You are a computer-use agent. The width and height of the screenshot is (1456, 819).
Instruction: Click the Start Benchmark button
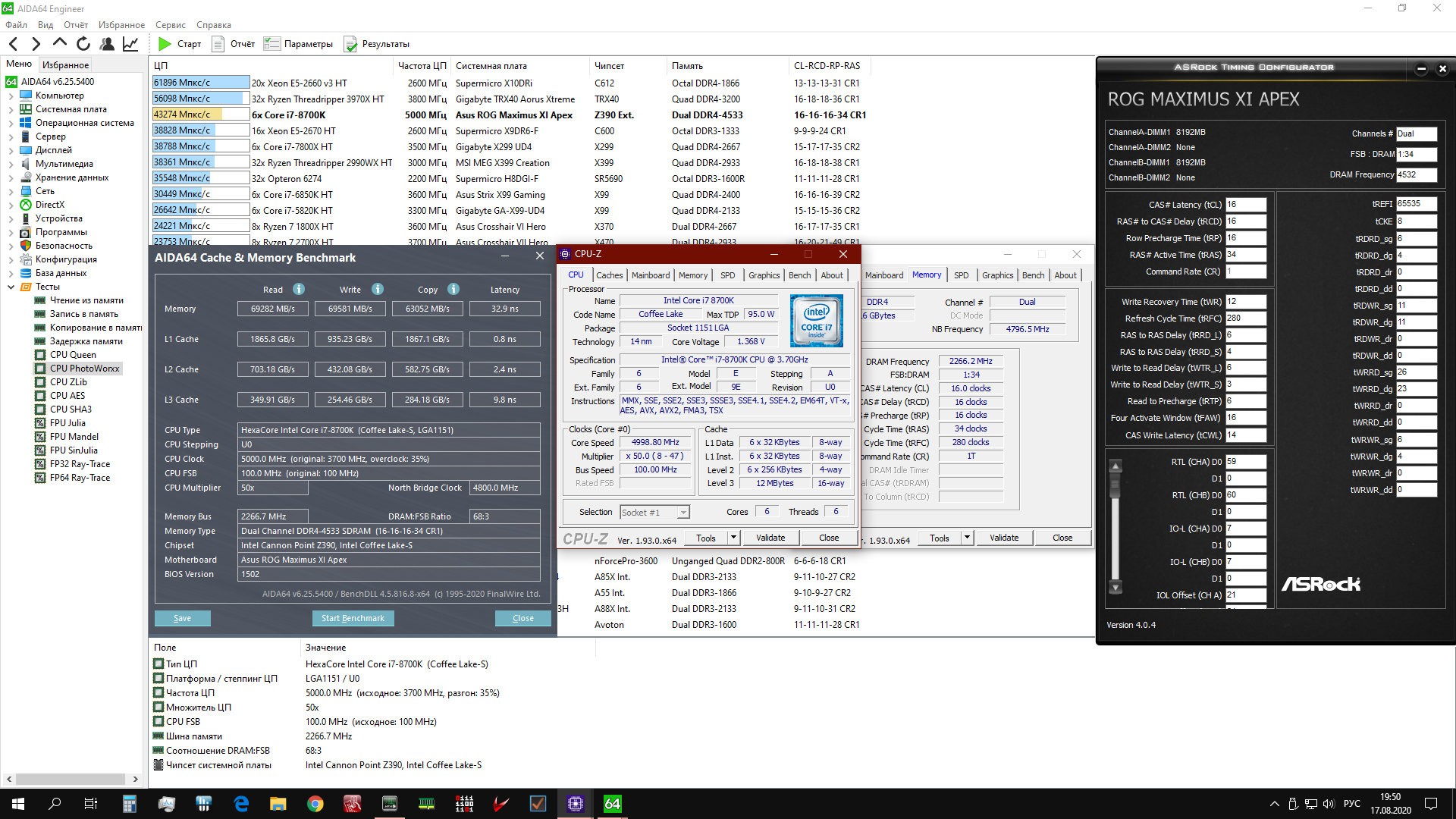coord(353,618)
